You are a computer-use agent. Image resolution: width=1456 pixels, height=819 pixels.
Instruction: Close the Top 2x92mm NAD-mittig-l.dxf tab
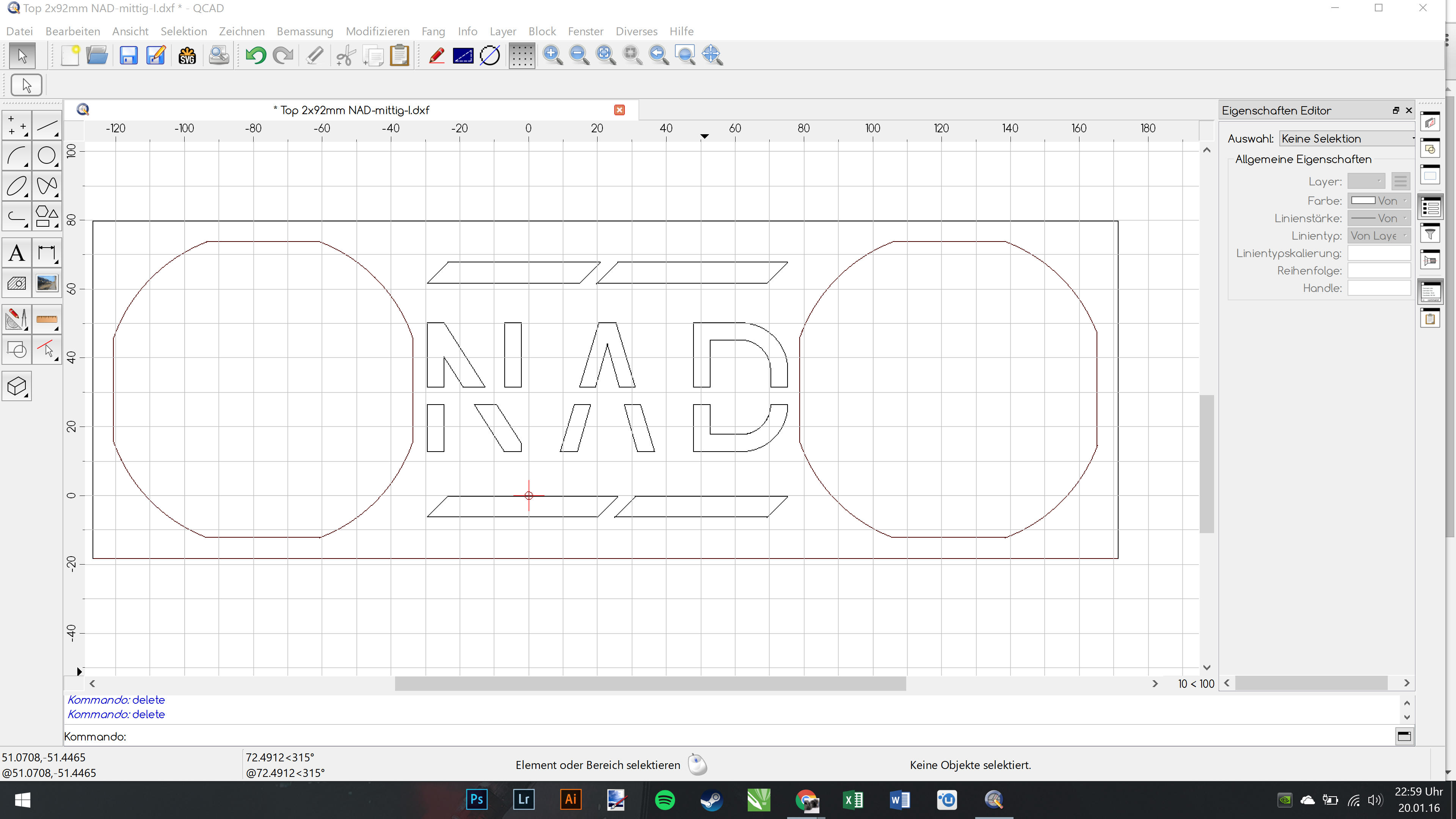(x=620, y=110)
